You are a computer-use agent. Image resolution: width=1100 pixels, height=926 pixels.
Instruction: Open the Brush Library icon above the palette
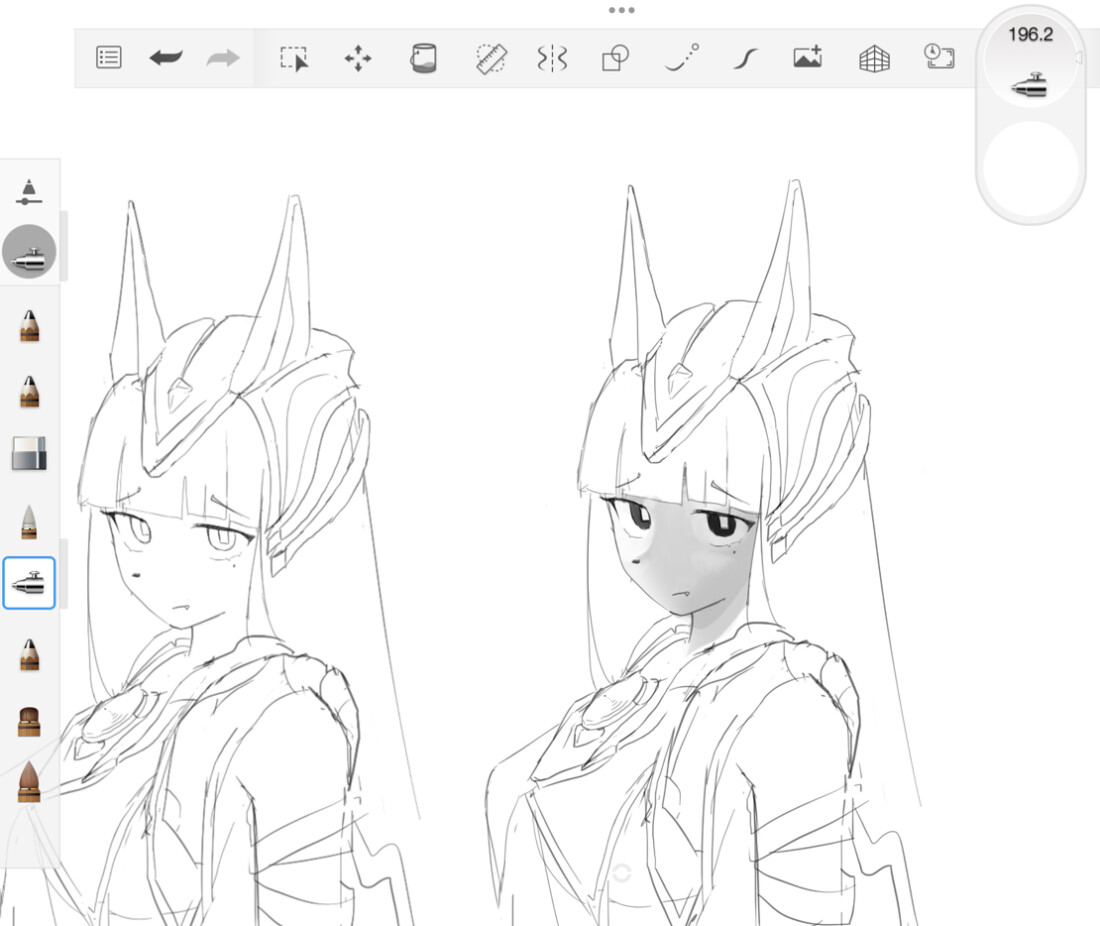29,190
